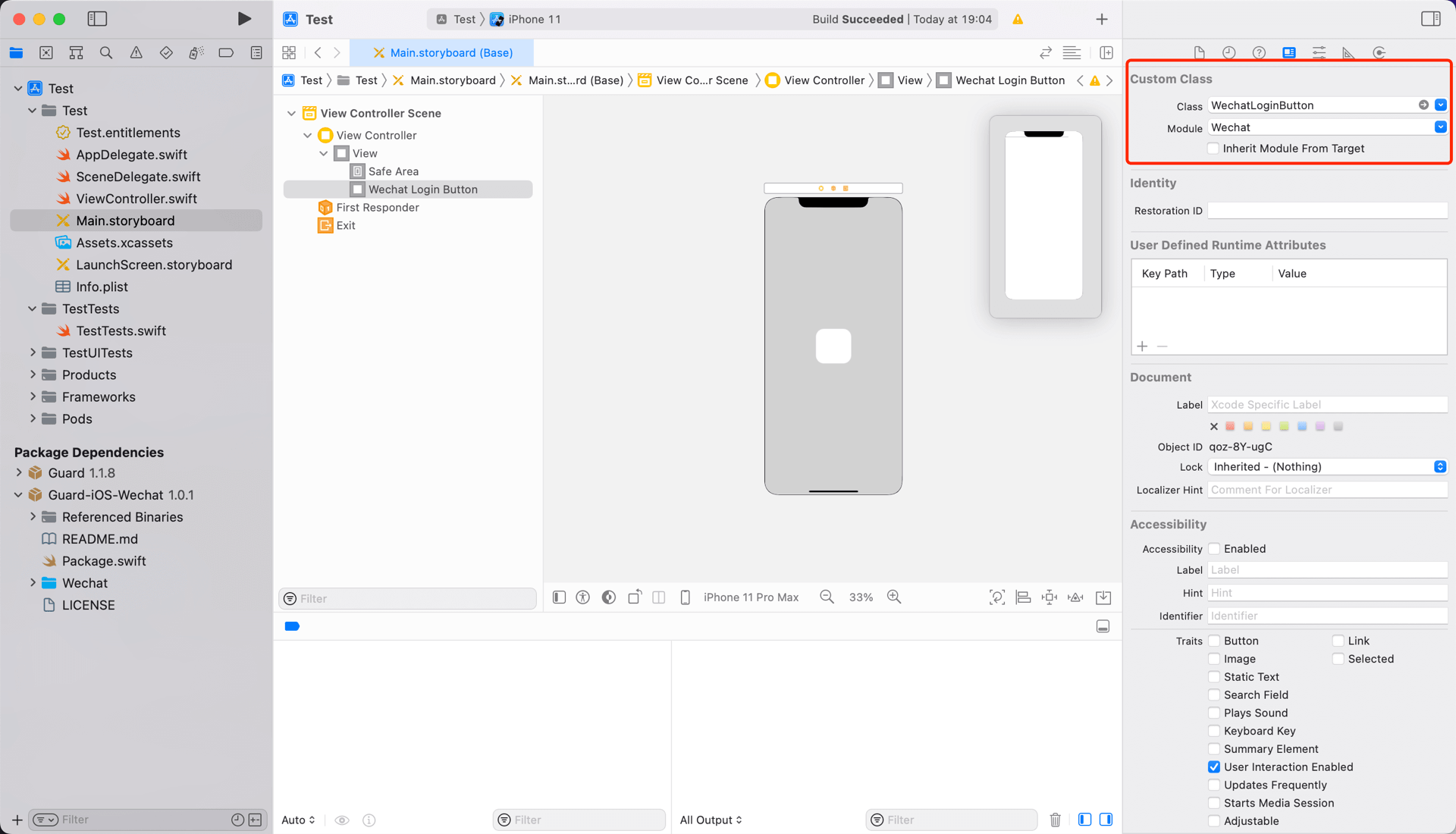Open the Size inspector ruler icon
The width and height of the screenshot is (1456, 834).
1348,52
